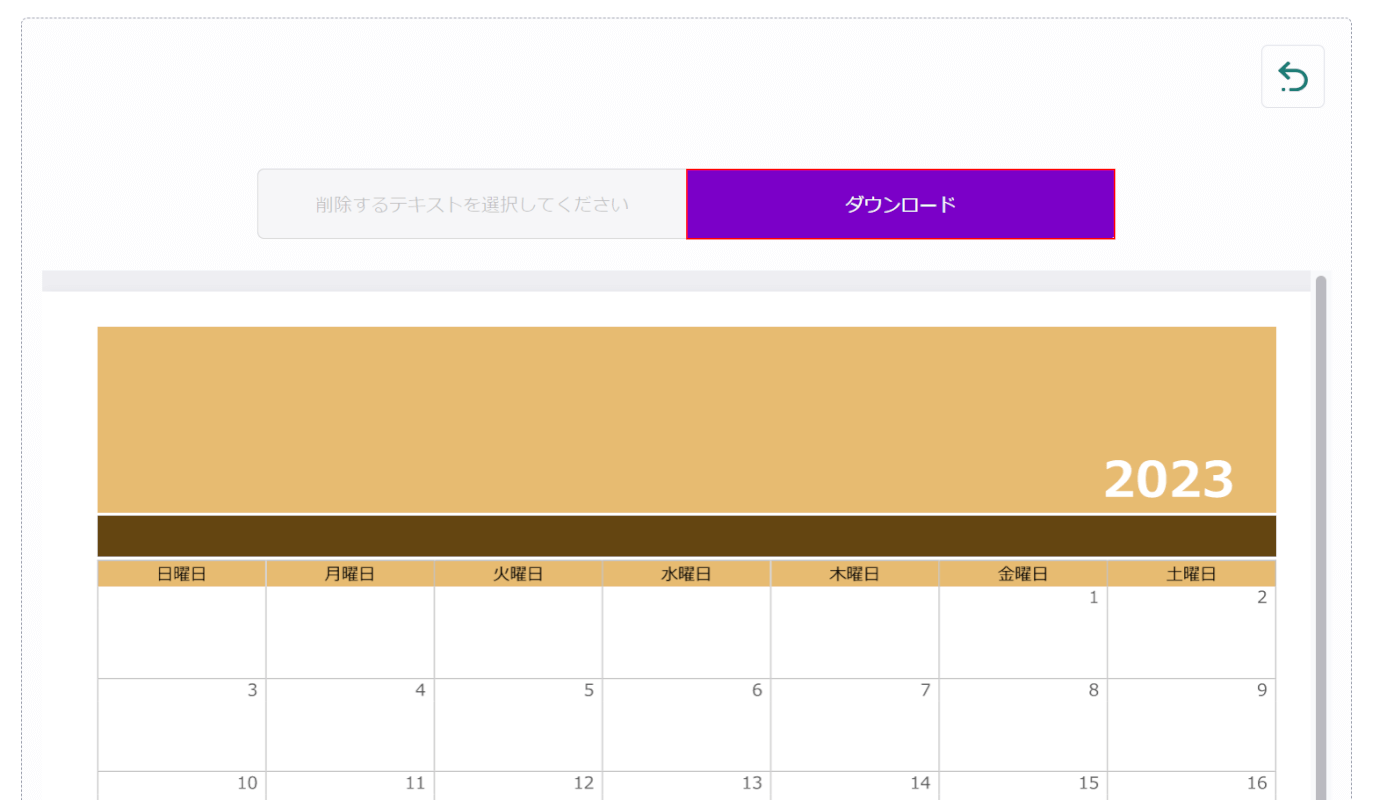
Task: Select the 日曜日 header cell
Action: [x=182, y=574]
